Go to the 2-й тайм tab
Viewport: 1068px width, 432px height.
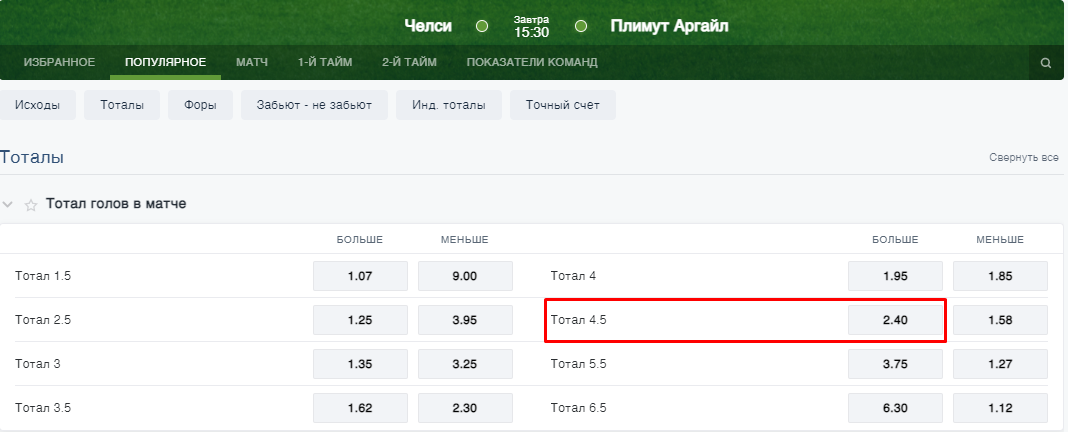409,62
